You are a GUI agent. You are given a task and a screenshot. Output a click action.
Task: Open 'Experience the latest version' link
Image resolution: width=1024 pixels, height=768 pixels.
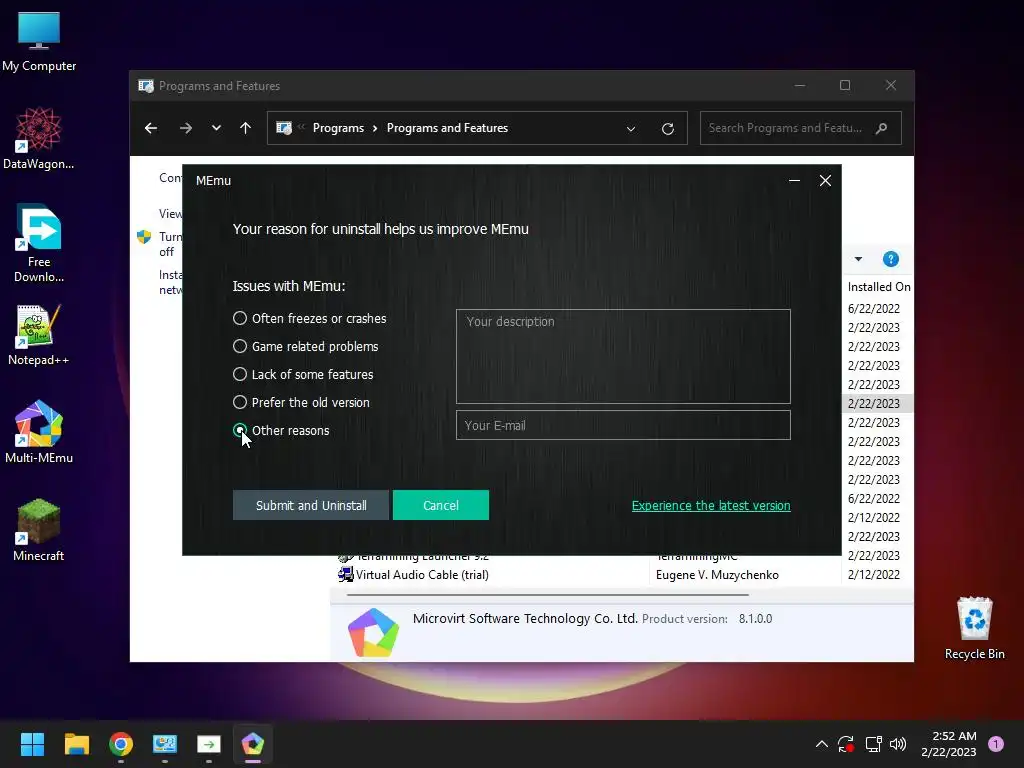(x=711, y=505)
